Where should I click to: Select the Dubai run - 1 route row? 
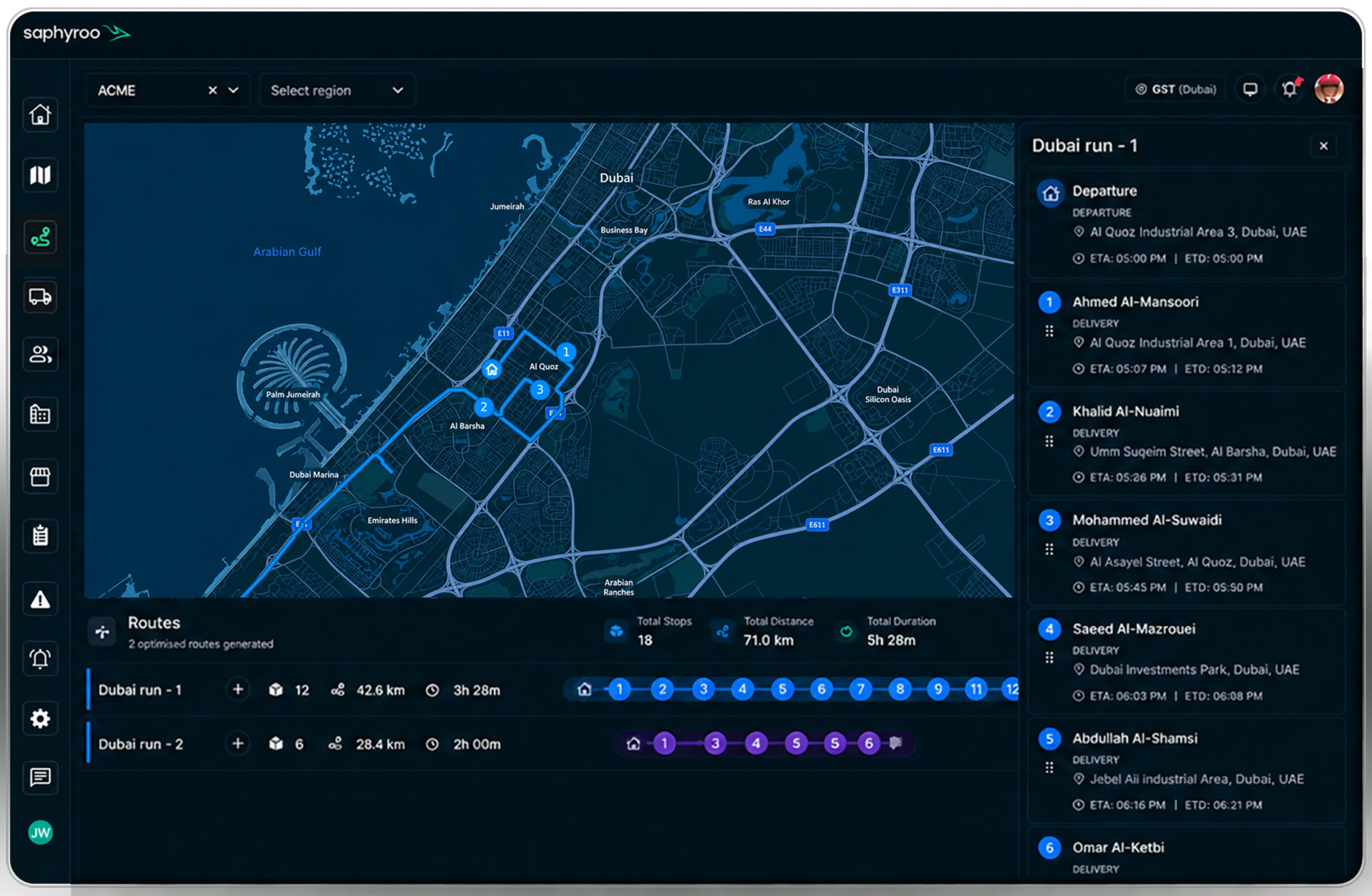(552, 689)
